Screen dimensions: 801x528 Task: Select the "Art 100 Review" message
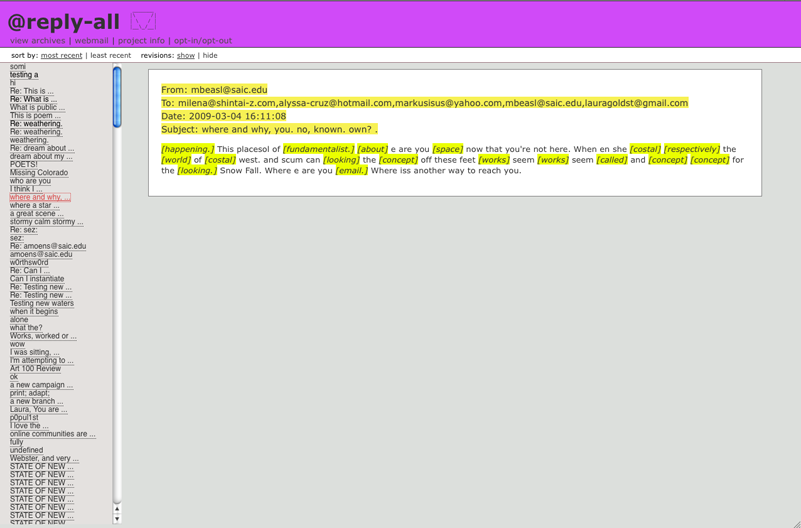[x=35, y=369]
